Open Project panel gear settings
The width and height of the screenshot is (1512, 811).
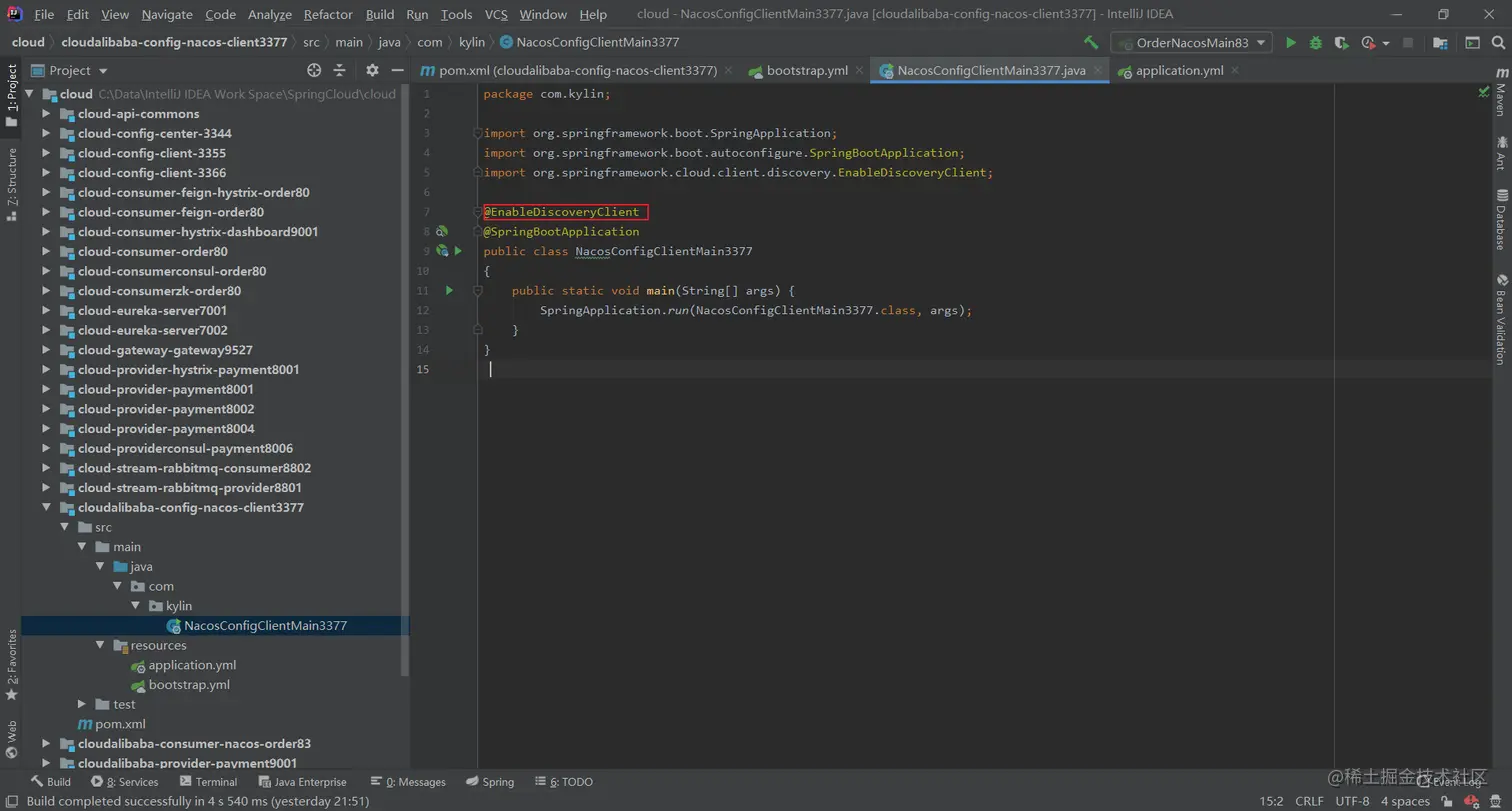(x=372, y=70)
